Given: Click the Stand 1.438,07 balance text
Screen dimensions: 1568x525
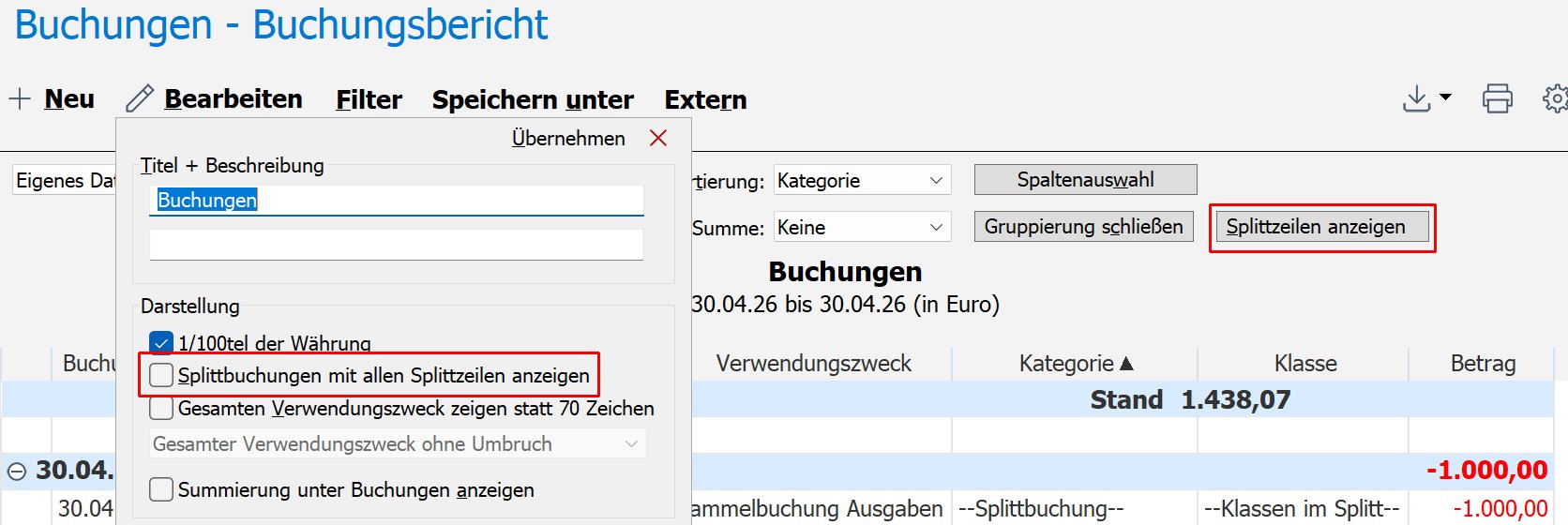Looking at the screenshot, I should [1190, 400].
